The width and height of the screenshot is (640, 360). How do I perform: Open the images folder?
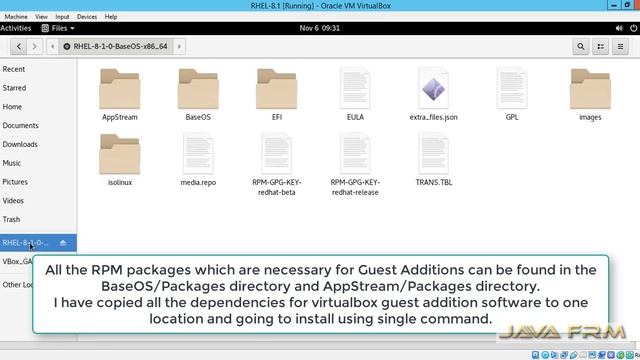[x=590, y=94]
